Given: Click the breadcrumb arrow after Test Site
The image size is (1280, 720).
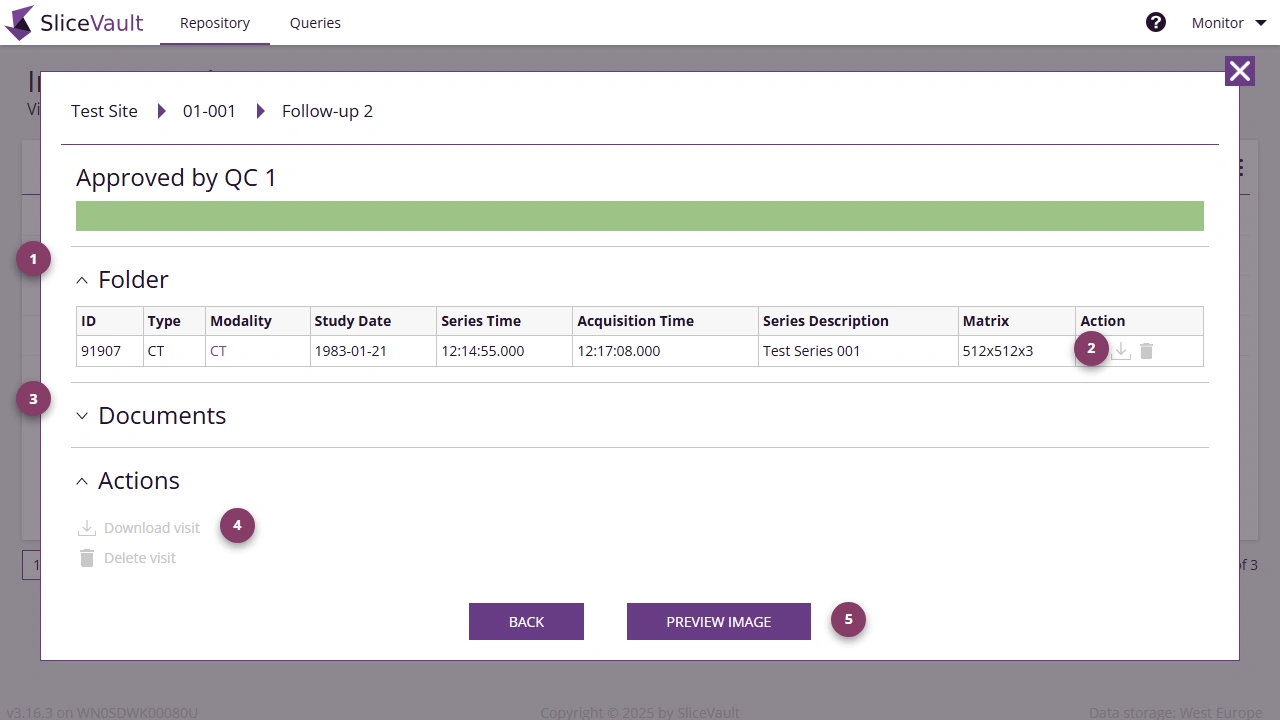Looking at the screenshot, I should tap(162, 111).
